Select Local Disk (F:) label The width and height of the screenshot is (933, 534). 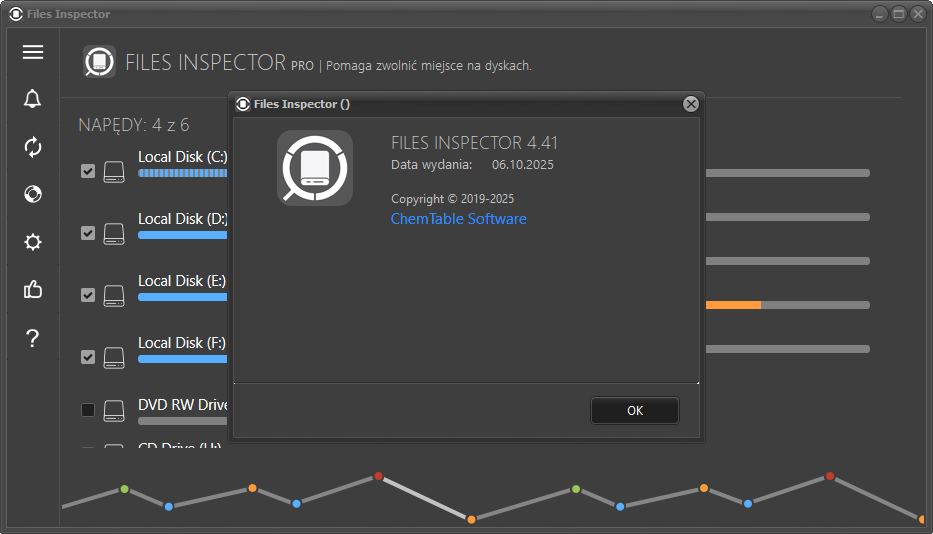[x=182, y=343]
